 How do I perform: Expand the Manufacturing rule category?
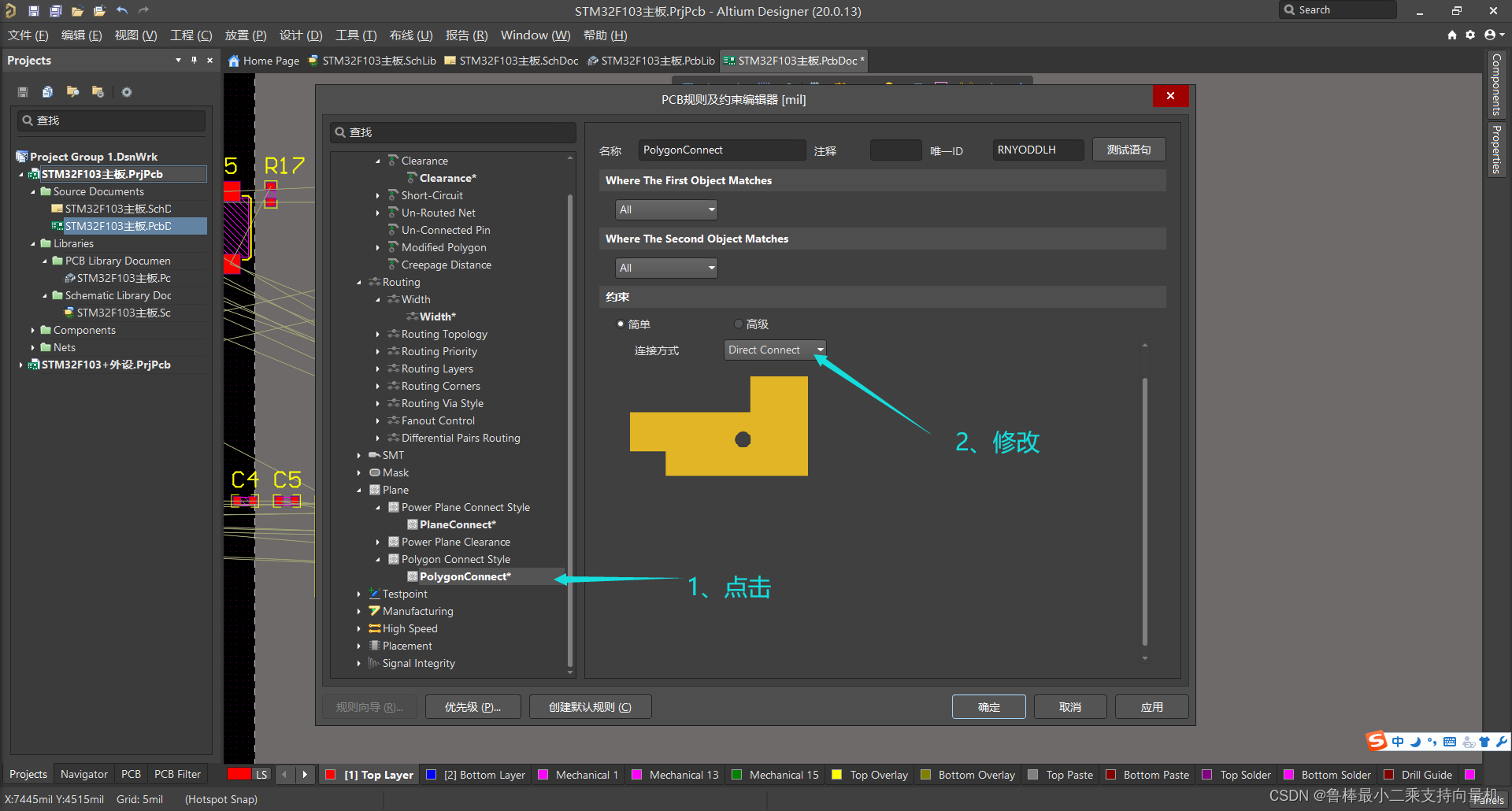point(359,612)
